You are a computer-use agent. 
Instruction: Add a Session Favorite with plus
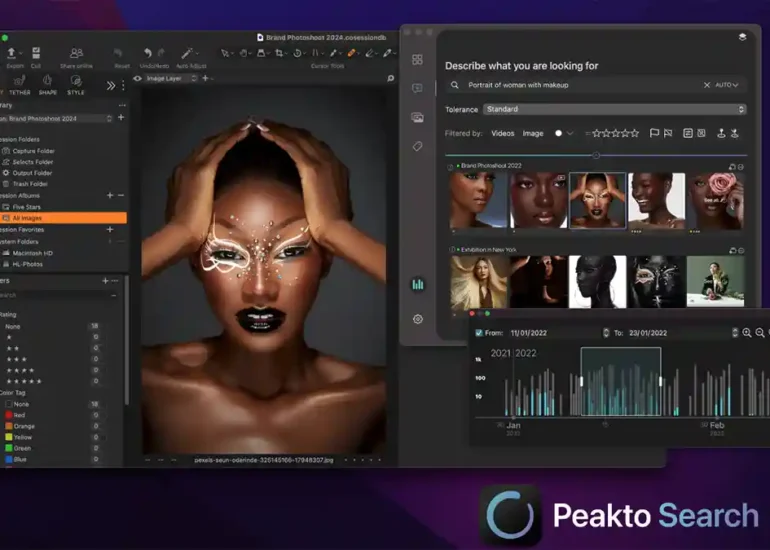(x=110, y=229)
